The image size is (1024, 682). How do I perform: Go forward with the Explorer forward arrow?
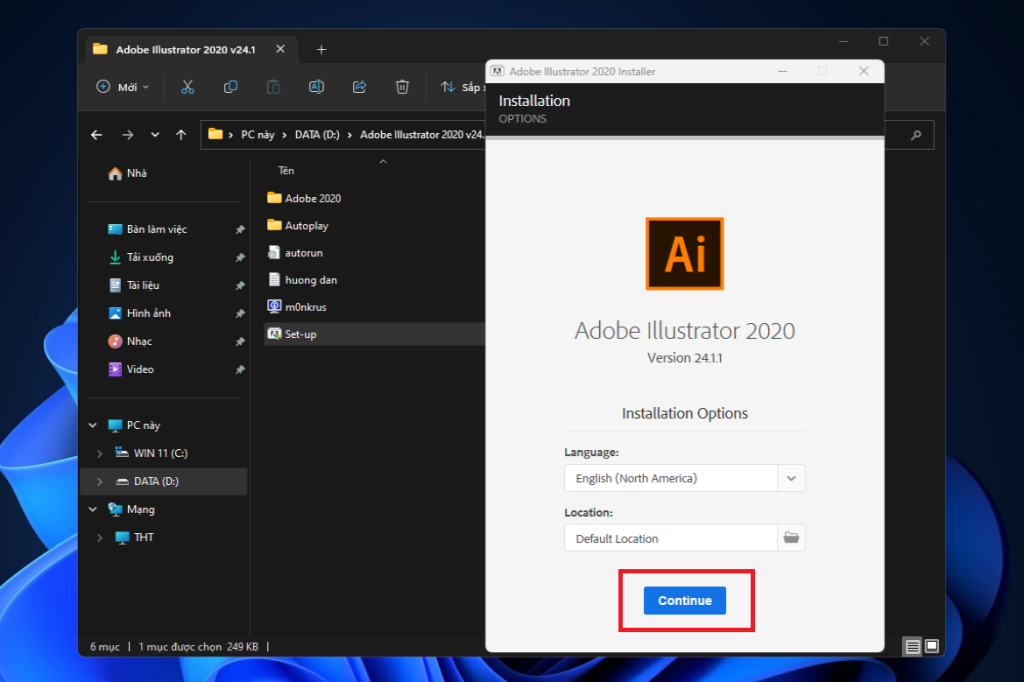[127, 135]
